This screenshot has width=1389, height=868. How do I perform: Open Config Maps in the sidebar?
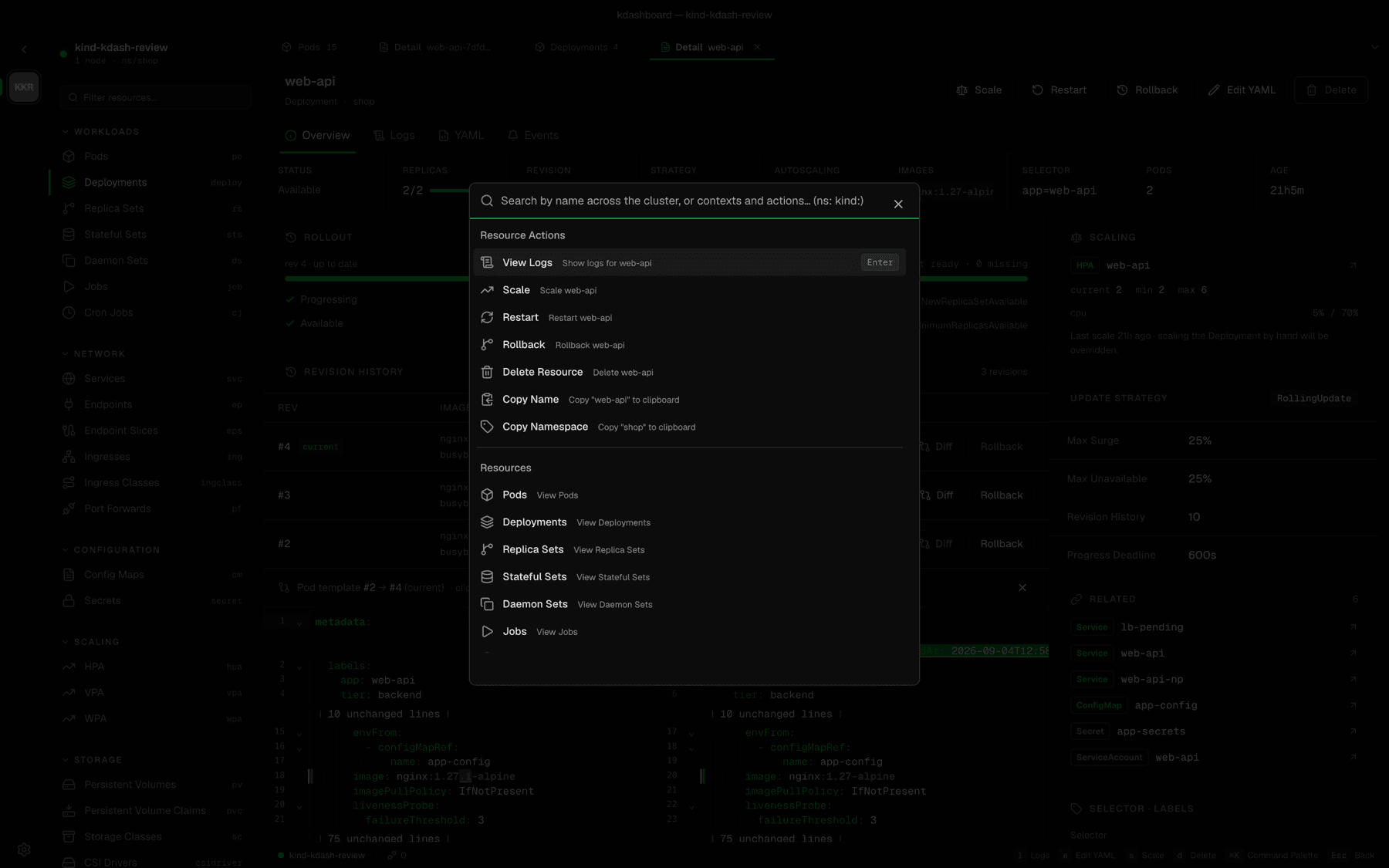[x=153, y=574]
